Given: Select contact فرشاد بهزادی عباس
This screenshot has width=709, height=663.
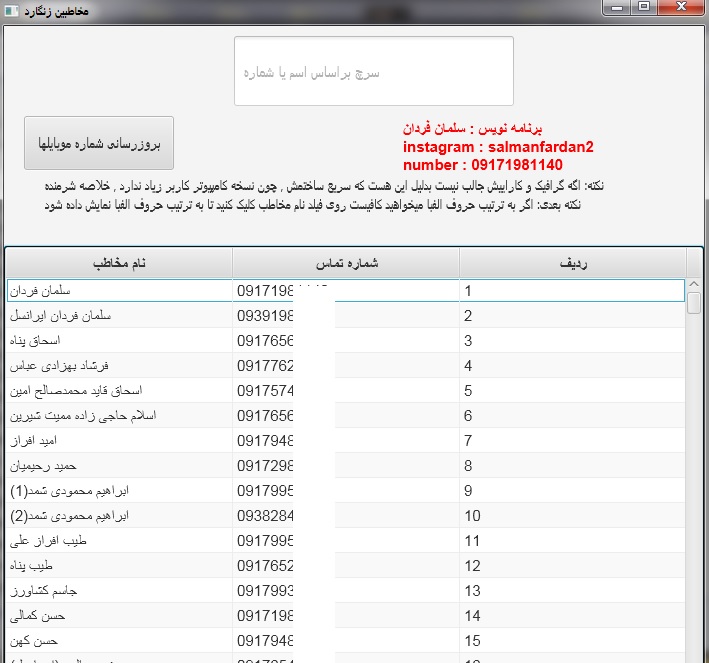Looking at the screenshot, I should click(x=59, y=366).
